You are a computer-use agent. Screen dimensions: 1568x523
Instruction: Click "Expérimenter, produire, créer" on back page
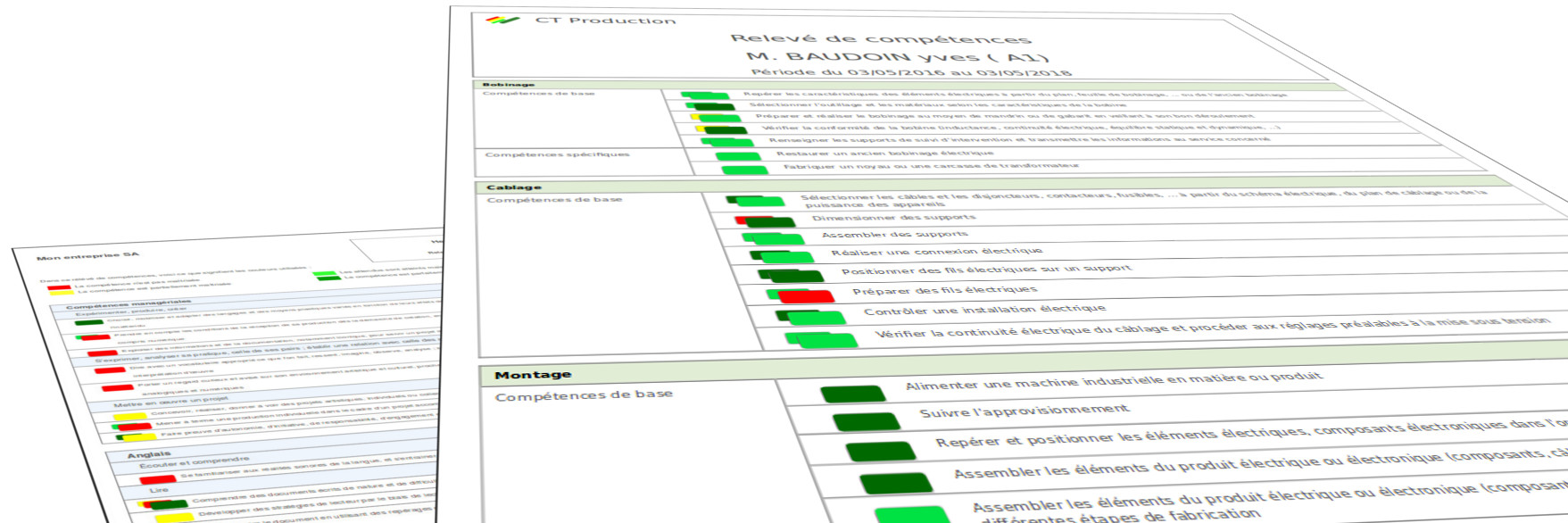130,311
